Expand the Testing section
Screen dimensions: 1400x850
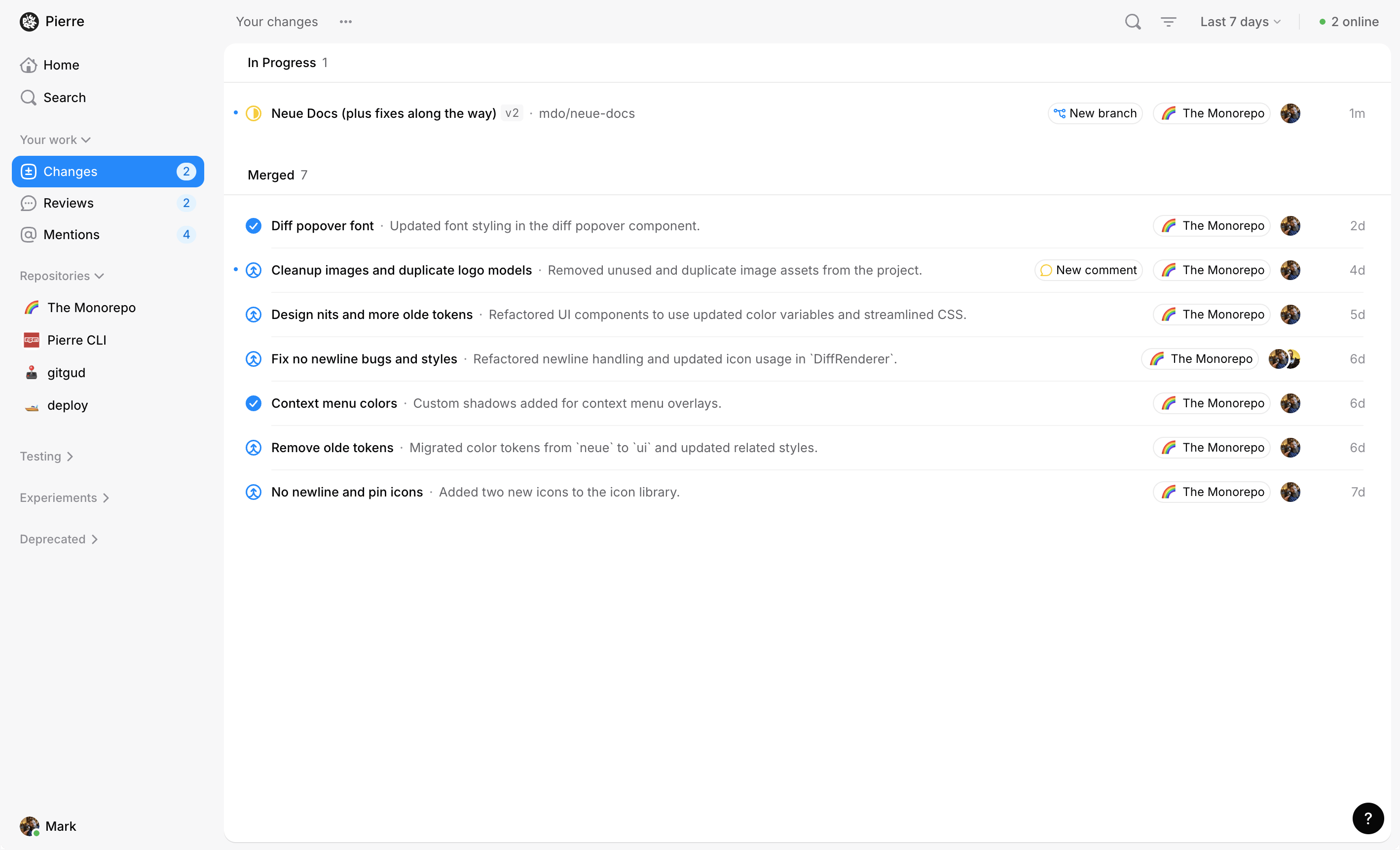[46, 457]
